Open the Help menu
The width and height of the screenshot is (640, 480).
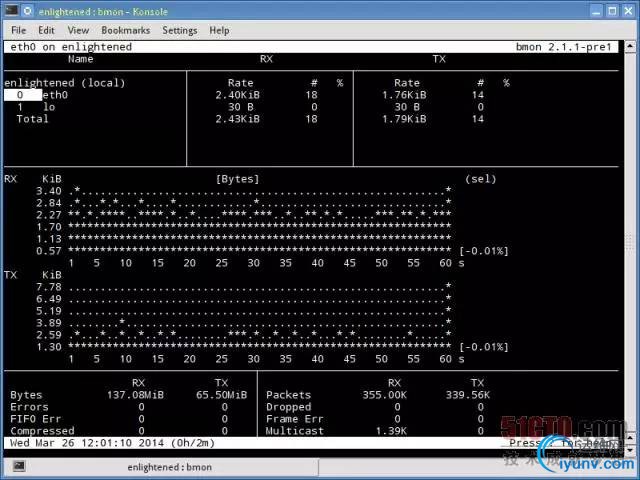[219, 31]
